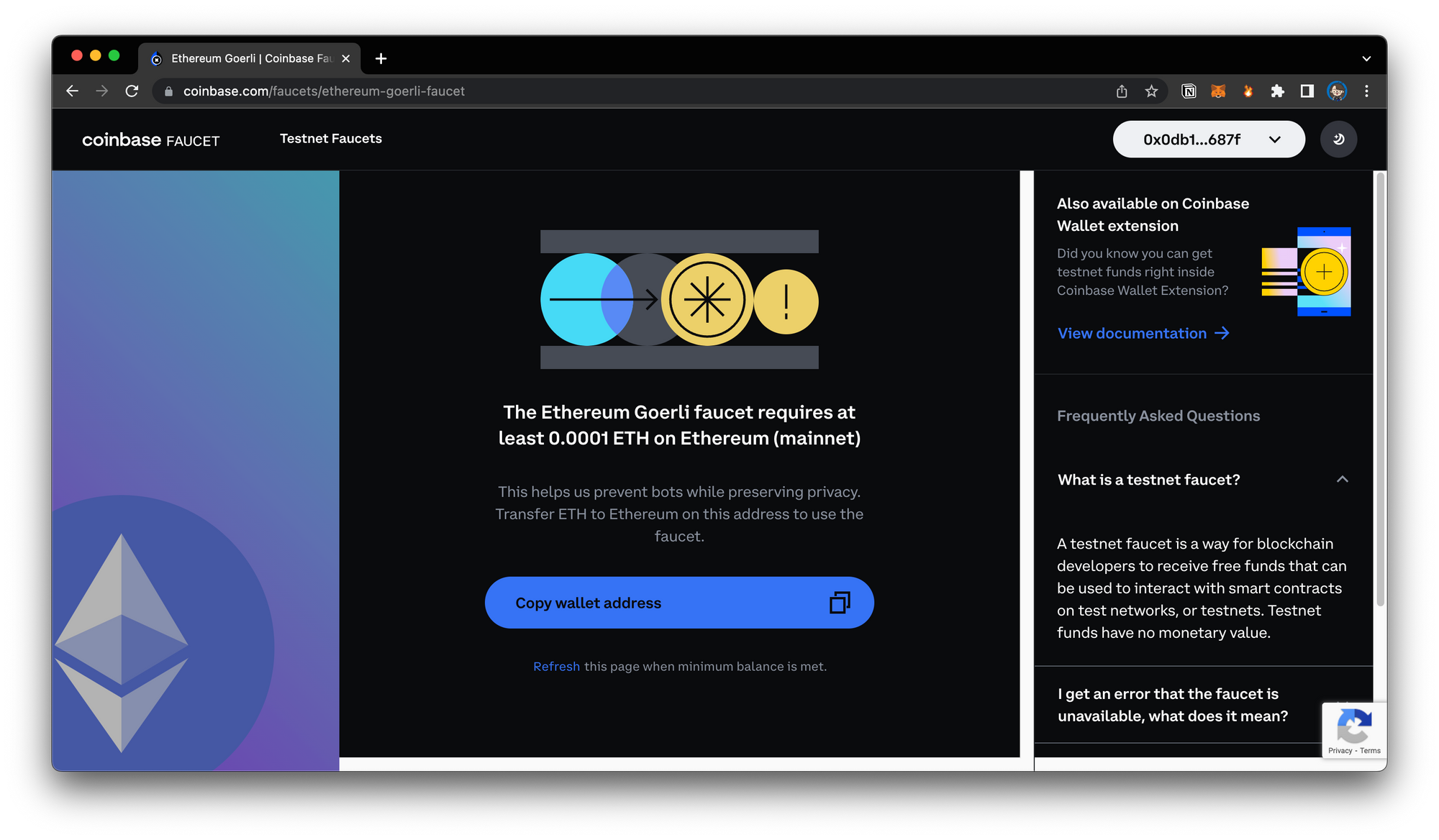Image resolution: width=1439 pixels, height=840 pixels.
Task: Toggle dark mode moon button
Action: coord(1338,140)
